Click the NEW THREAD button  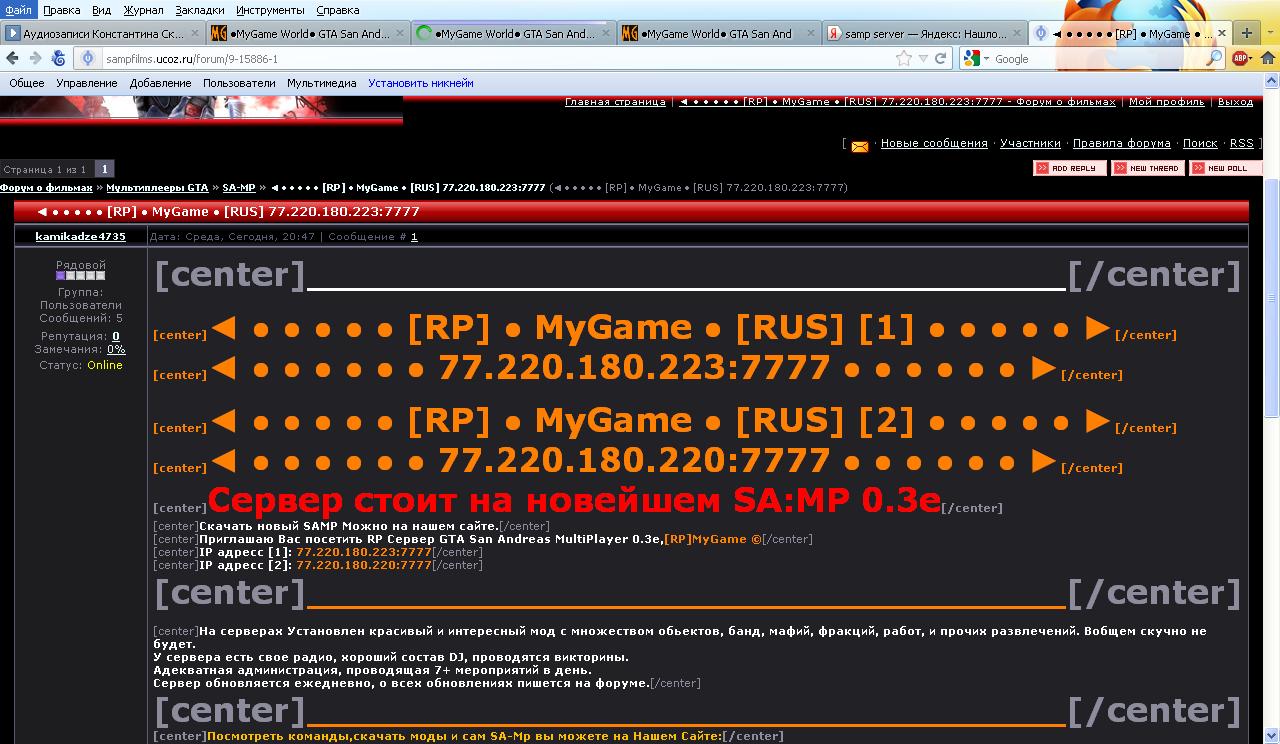pos(1148,168)
